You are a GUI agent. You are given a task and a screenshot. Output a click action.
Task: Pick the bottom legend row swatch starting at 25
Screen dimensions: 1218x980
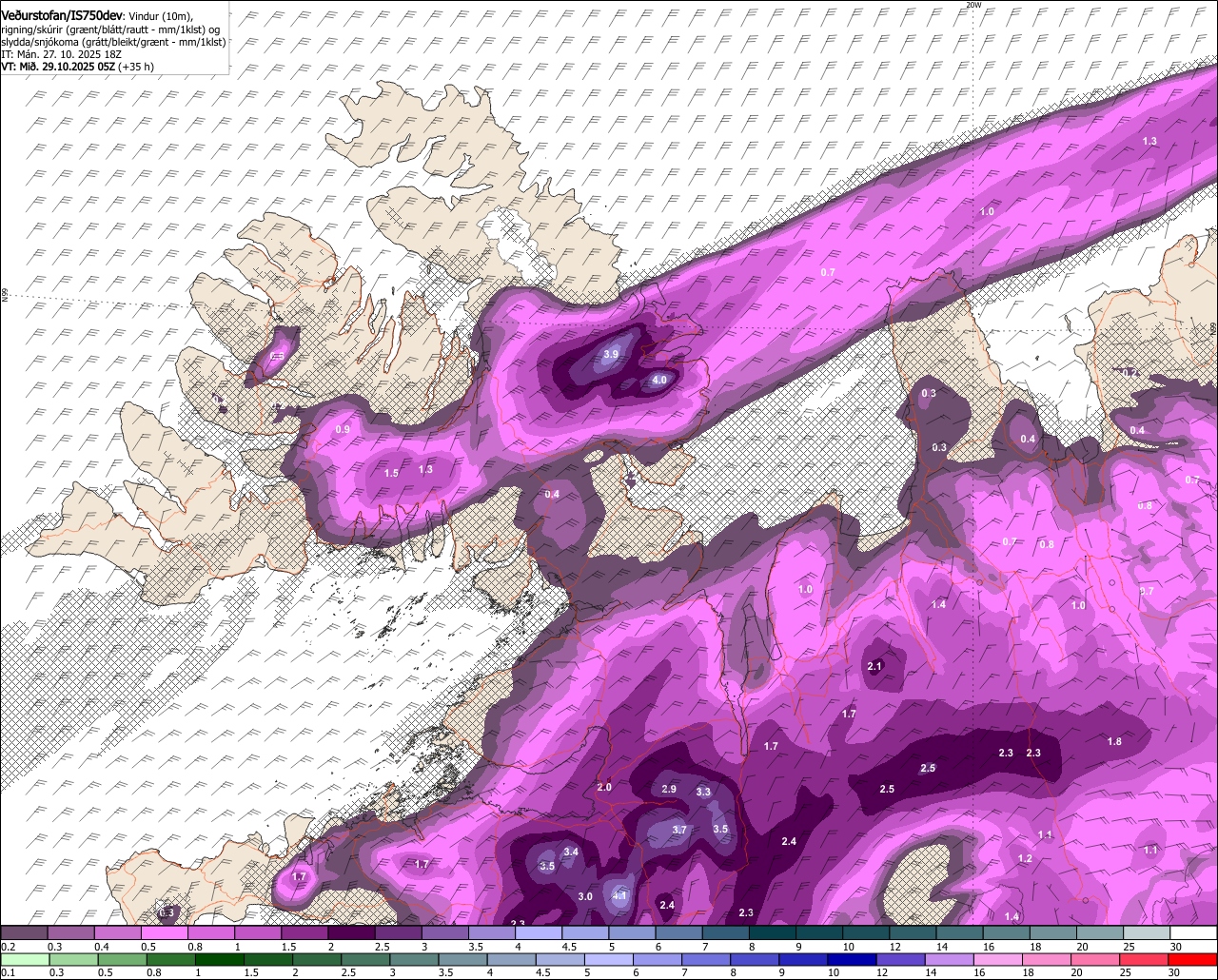click(x=1145, y=960)
